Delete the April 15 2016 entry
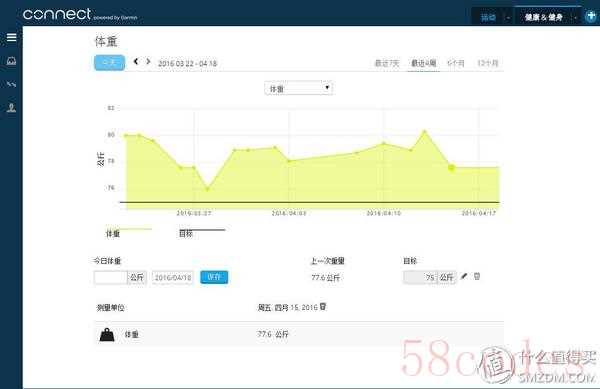This screenshot has height=389, width=600. pos(323,307)
